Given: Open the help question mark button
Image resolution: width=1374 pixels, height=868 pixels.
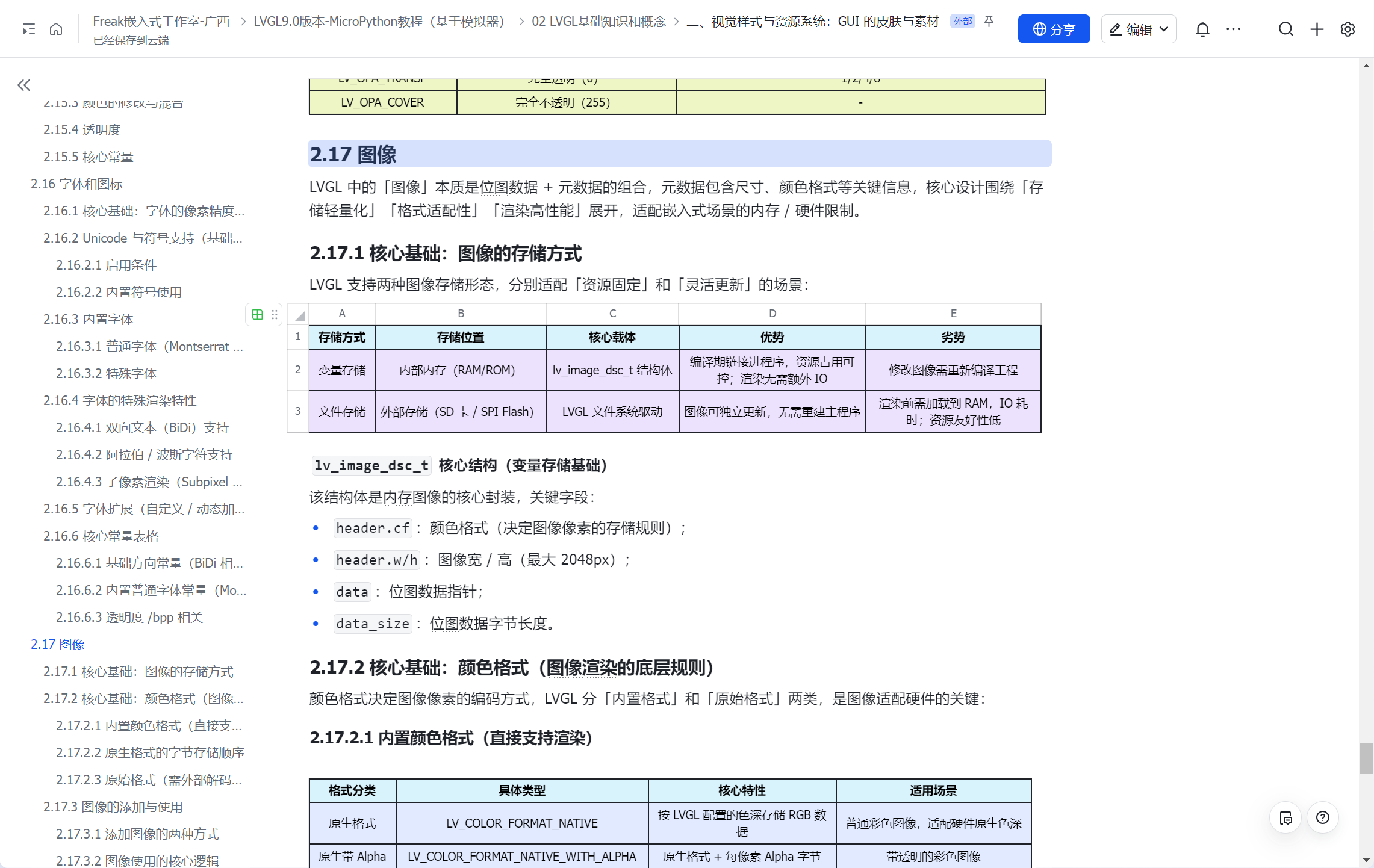Looking at the screenshot, I should pos(1322,817).
